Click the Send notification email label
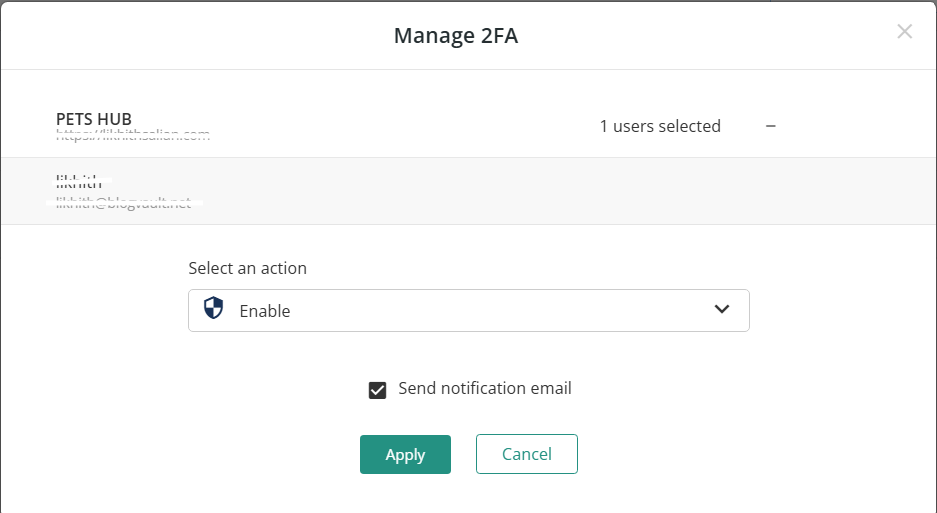The height and width of the screenshot is (513, 937). tap(485, 388)
